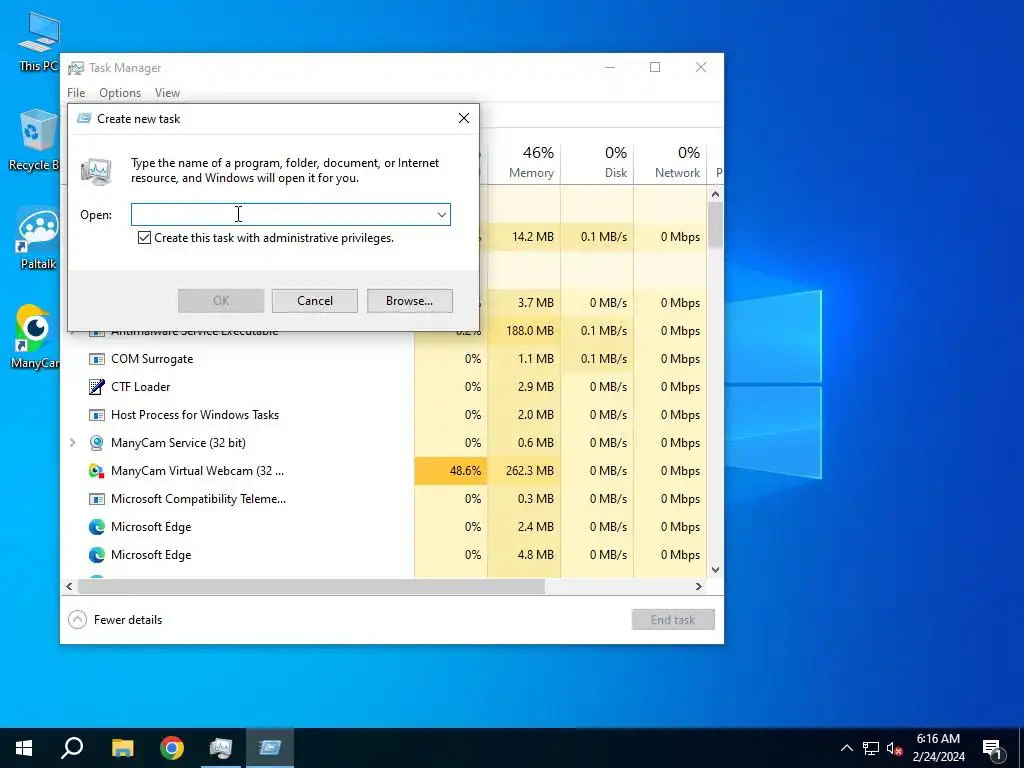Click the horizontal scrollbar right arrow
This screenshot has height=768, width=1024.
pyautogui.click(x=699, y=586)
